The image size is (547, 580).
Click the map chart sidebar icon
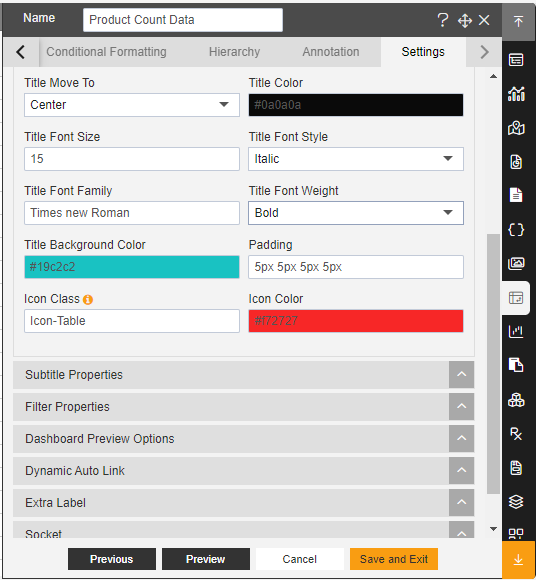pos(516,128)
